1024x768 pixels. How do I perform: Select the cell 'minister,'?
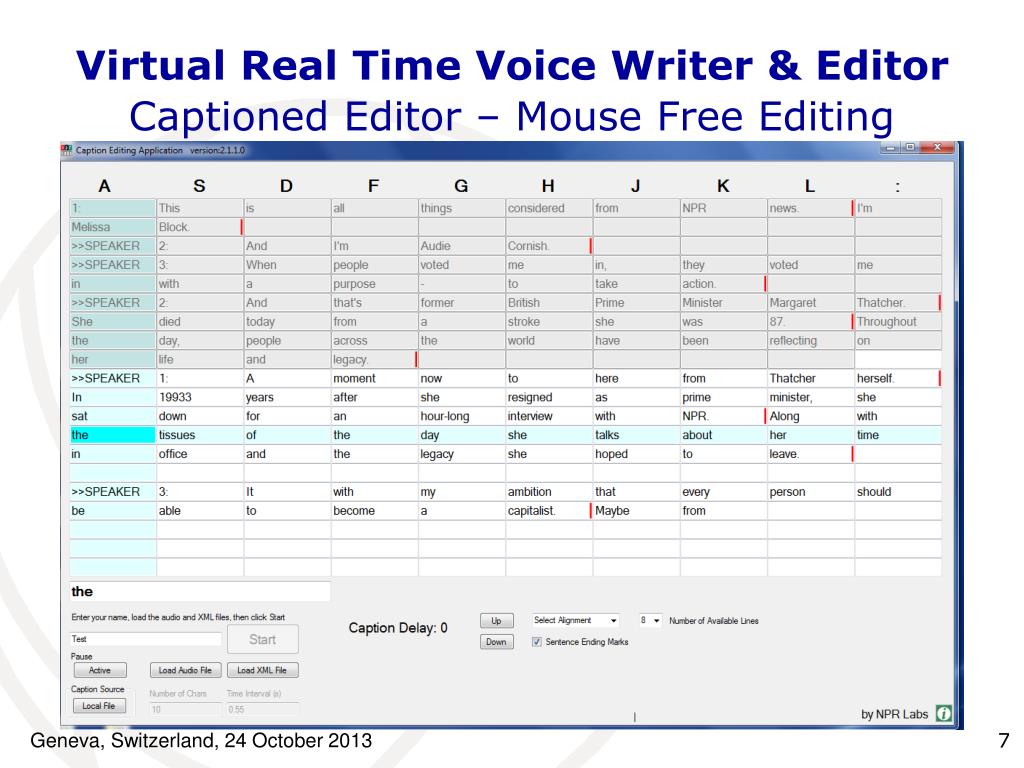(810, 397)
